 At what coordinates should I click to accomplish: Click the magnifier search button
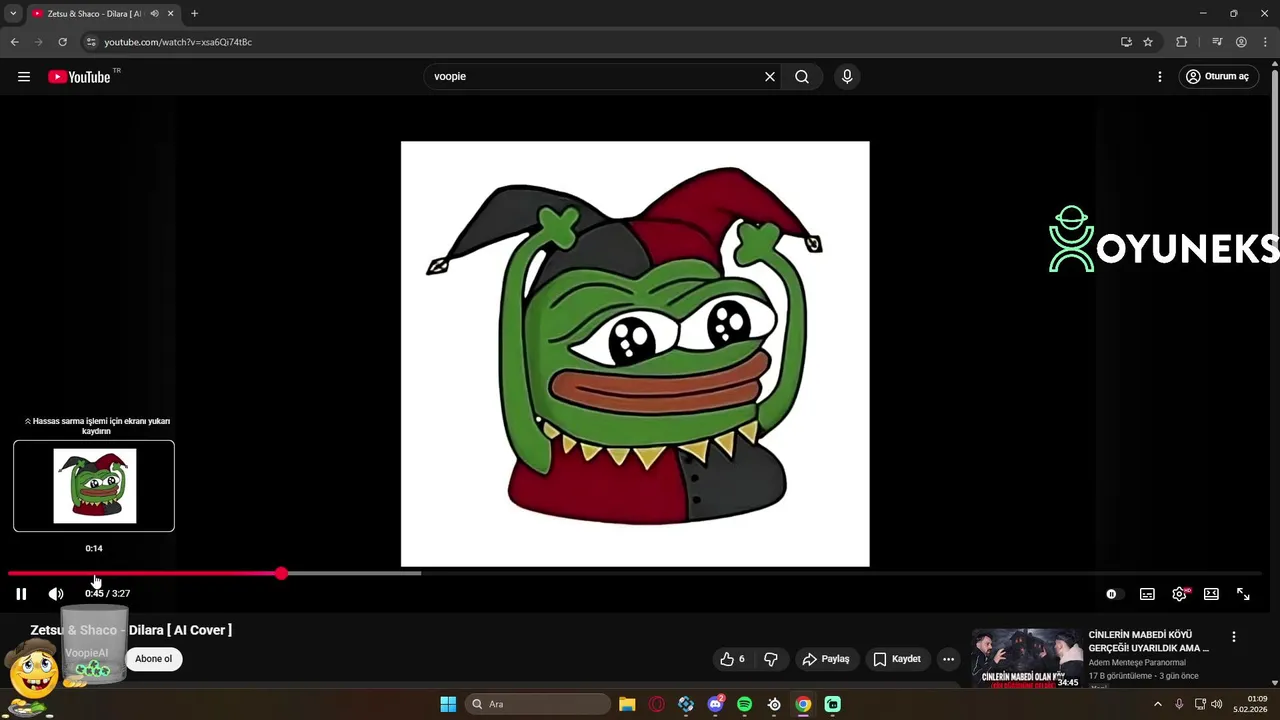(x=802, y=77)
